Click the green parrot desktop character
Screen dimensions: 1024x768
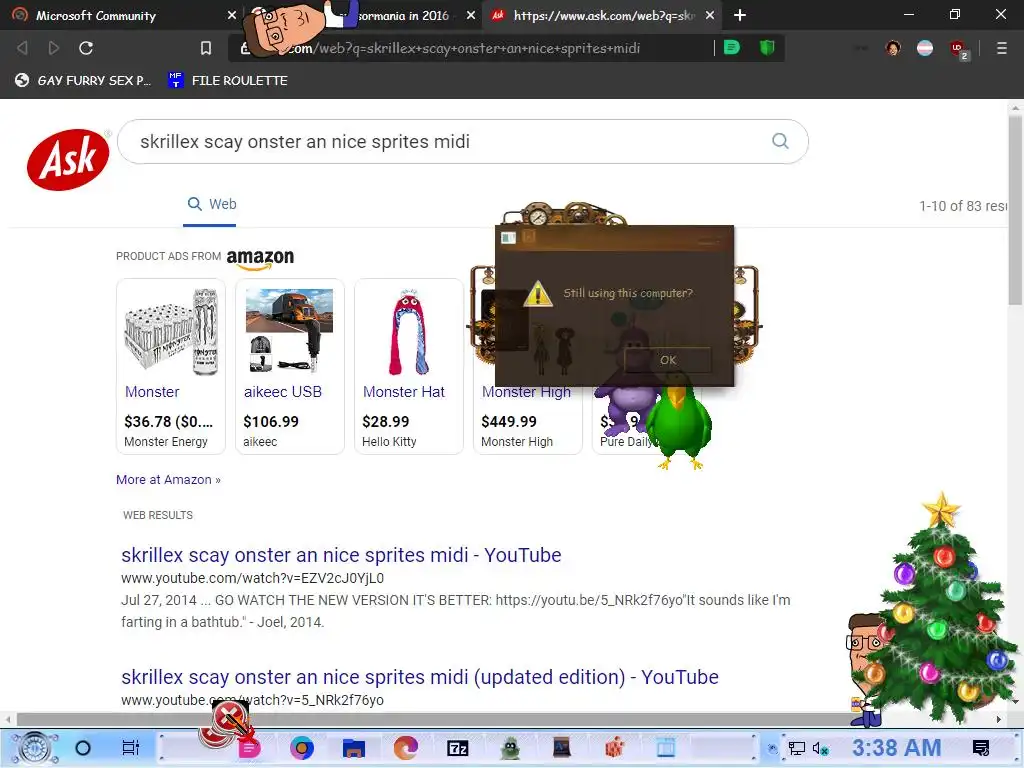(x=679, y=421)
